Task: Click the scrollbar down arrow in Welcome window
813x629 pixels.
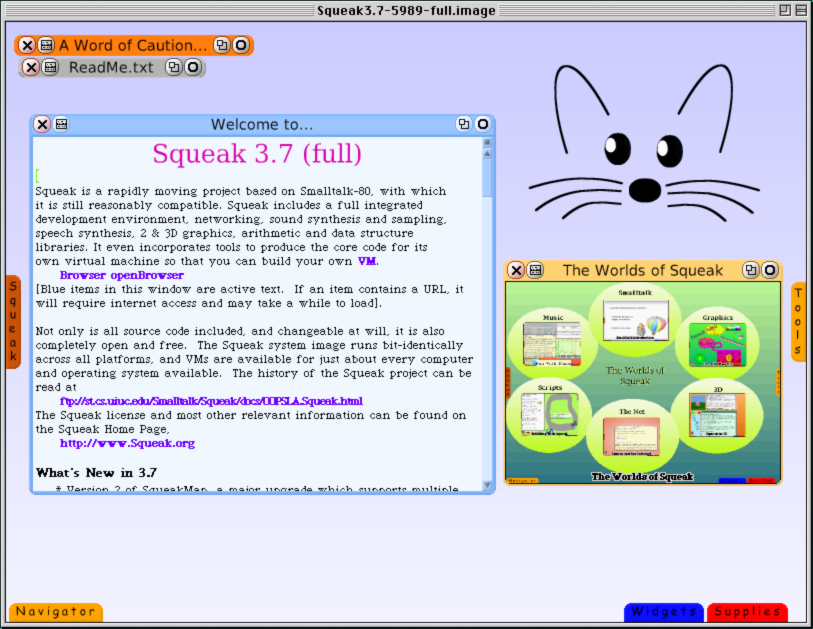Action: click(x=487, y=485)
